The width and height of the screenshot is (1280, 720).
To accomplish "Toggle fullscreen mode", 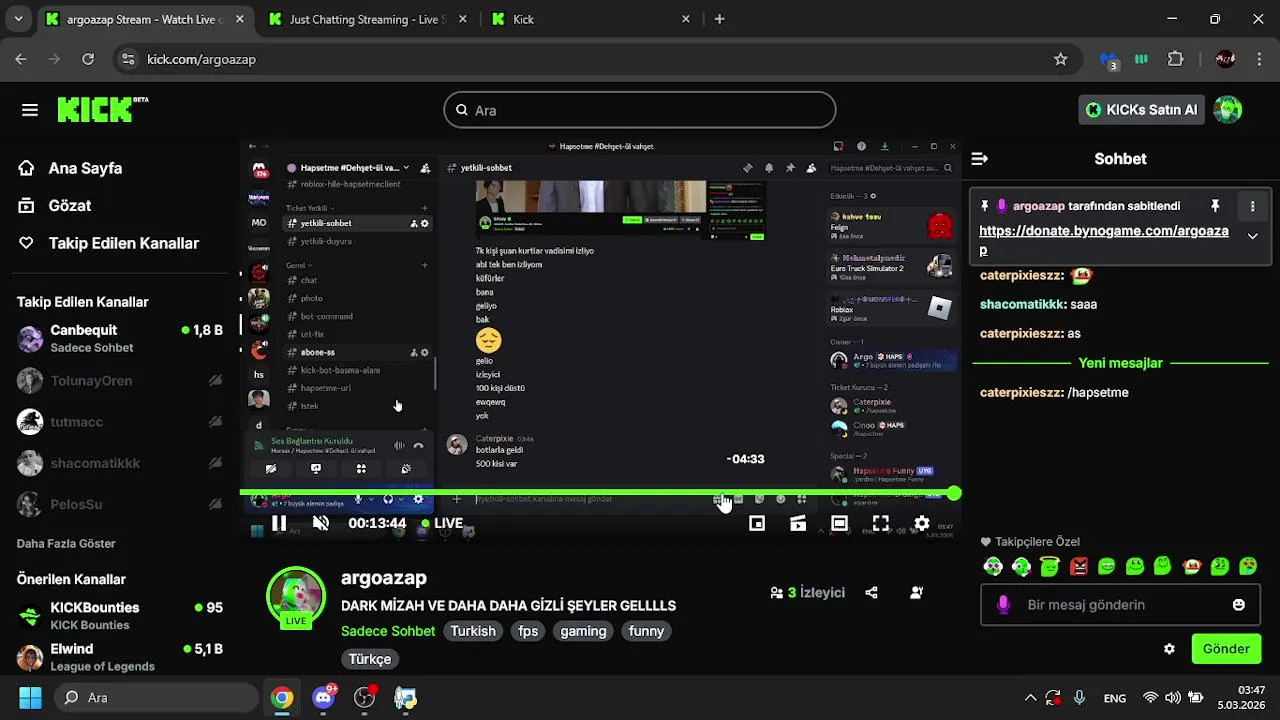I will point(880,523).
